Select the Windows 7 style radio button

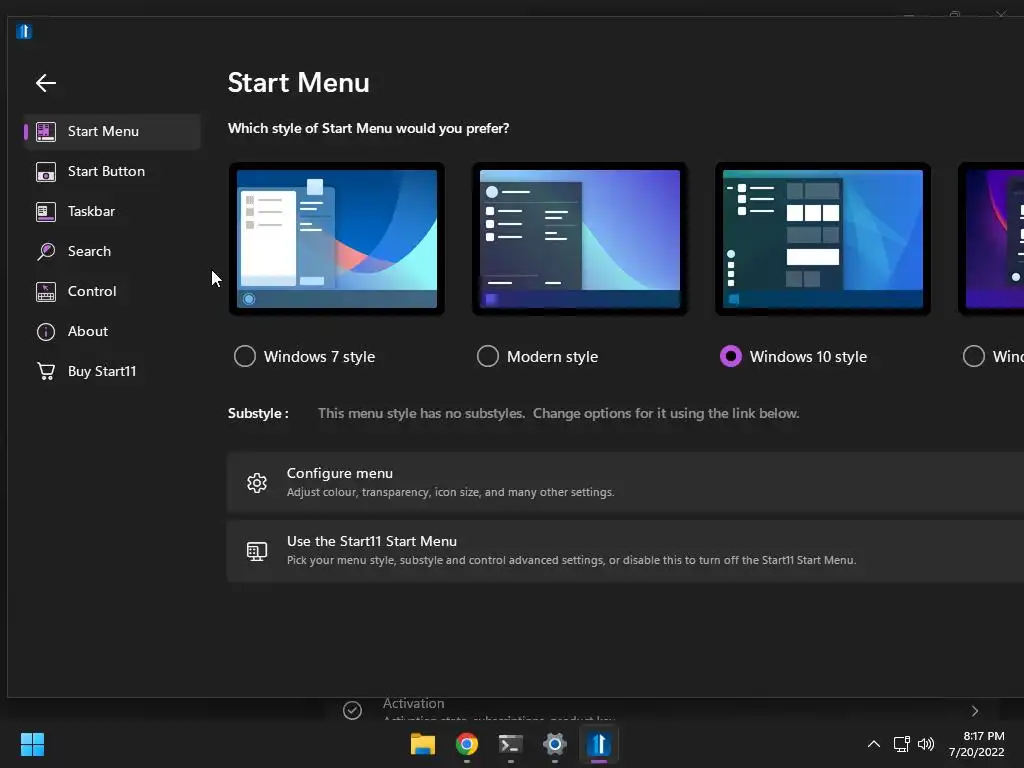(x=245, y=356)
